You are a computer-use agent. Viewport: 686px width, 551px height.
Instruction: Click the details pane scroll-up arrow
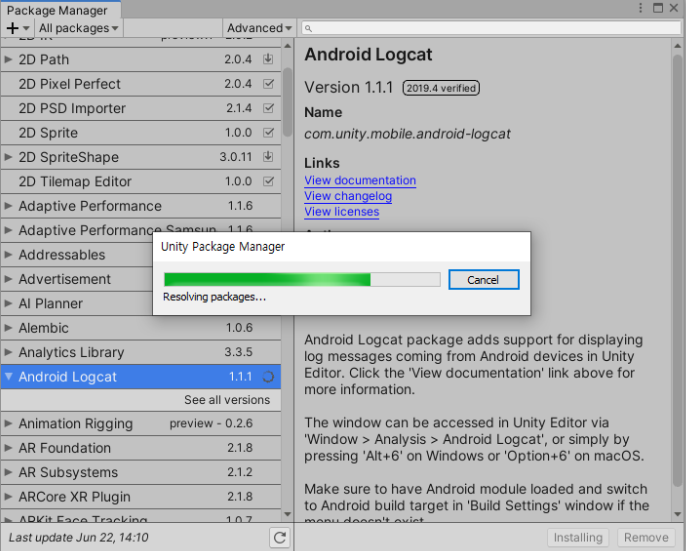pos(678,46)
